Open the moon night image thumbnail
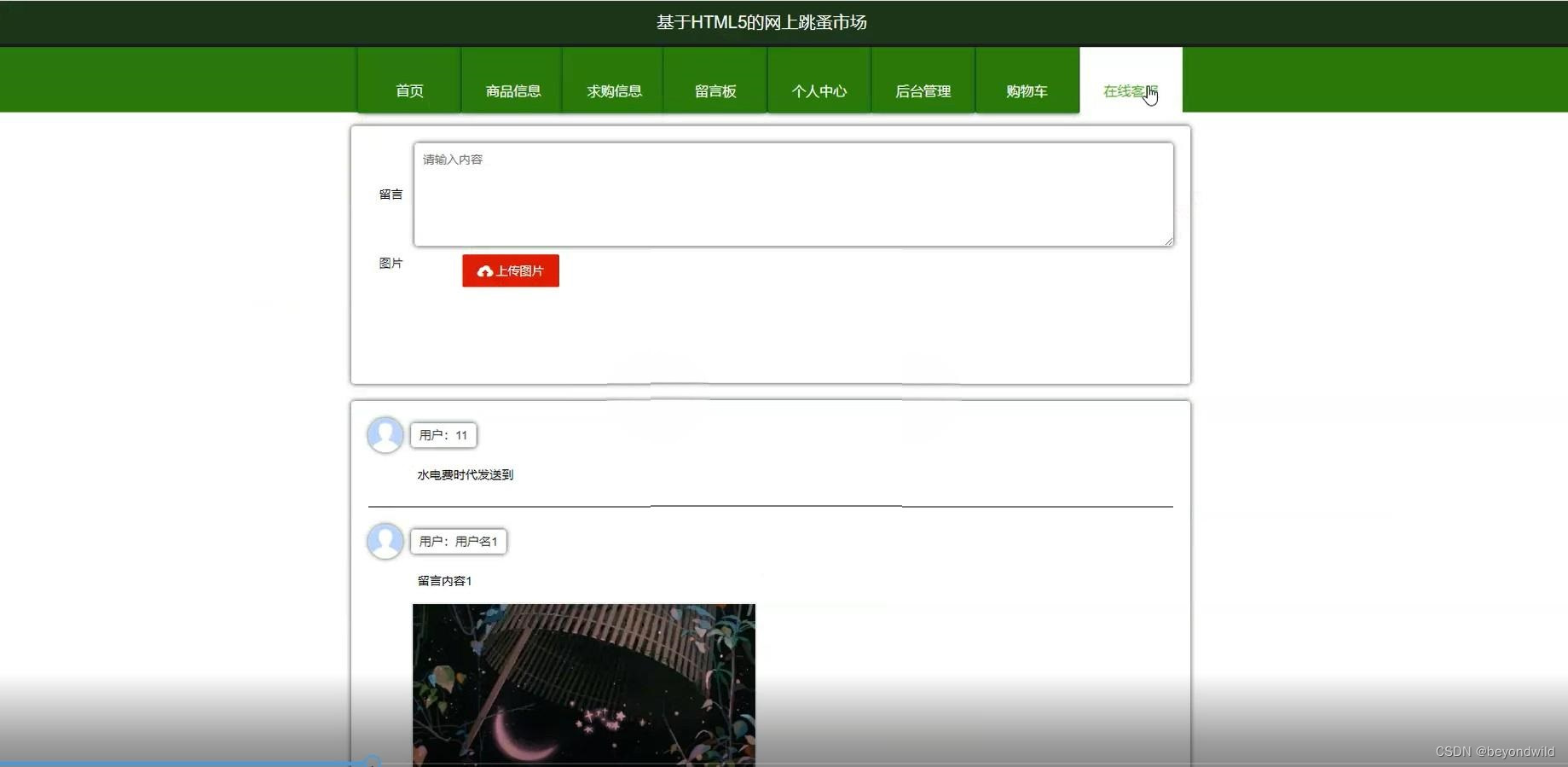Viewport: 1568px width, 767px height. coord(584,685)
